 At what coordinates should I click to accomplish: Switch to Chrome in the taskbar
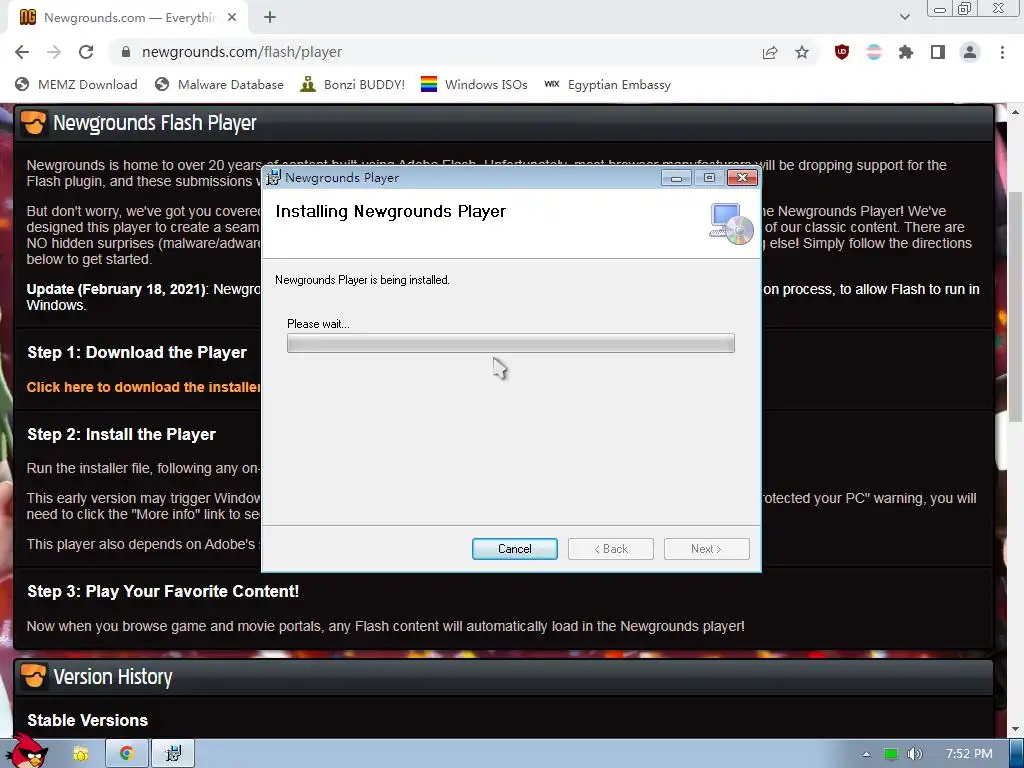127,754
